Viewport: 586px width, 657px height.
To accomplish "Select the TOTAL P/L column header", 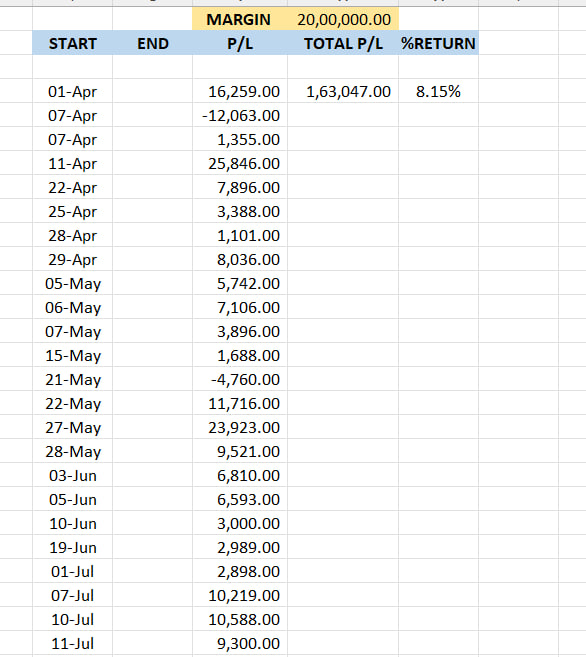I will (343, 43).
